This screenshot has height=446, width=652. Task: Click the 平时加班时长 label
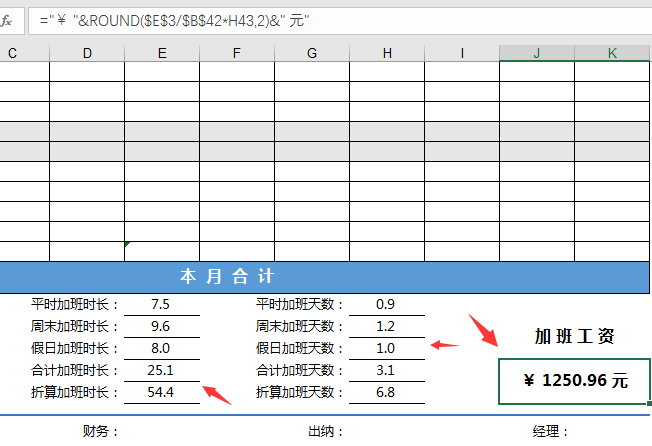pyautogui.click(x=75, y=304)
